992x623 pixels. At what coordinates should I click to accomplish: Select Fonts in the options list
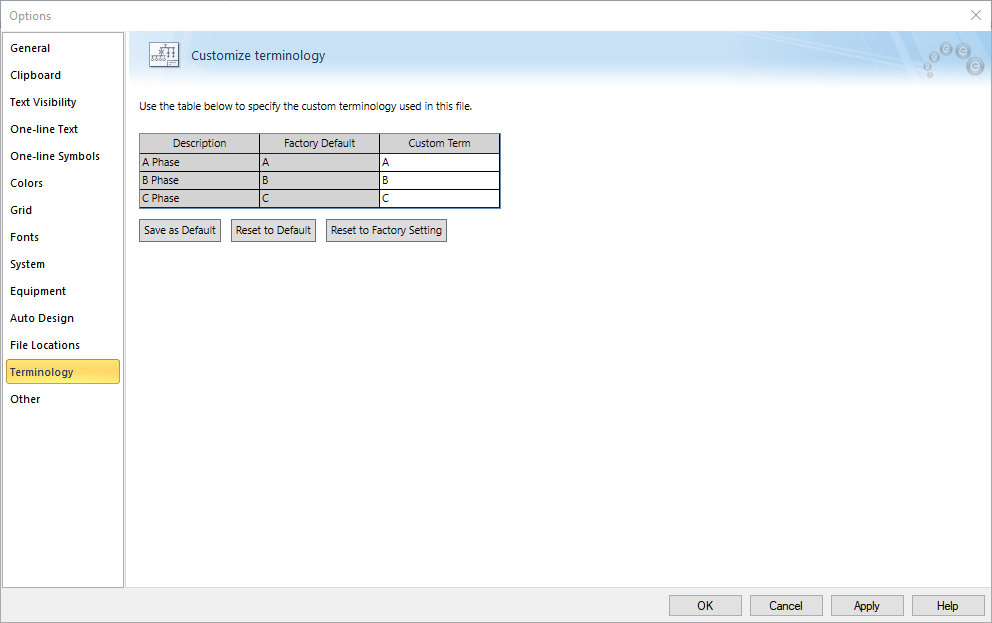pos(25,237)
